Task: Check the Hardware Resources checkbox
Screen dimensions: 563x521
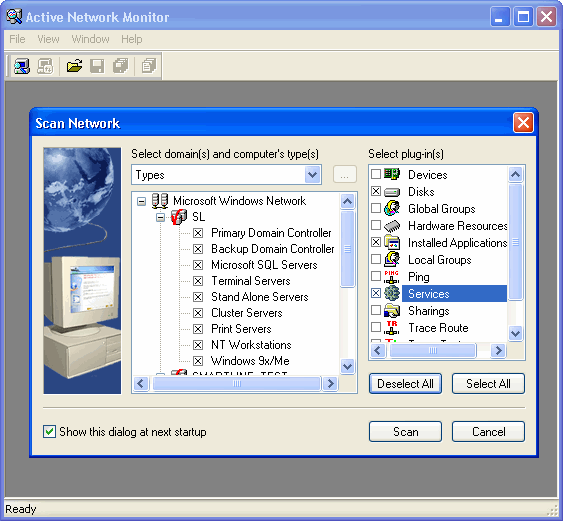Action: [x=376, y=225]
